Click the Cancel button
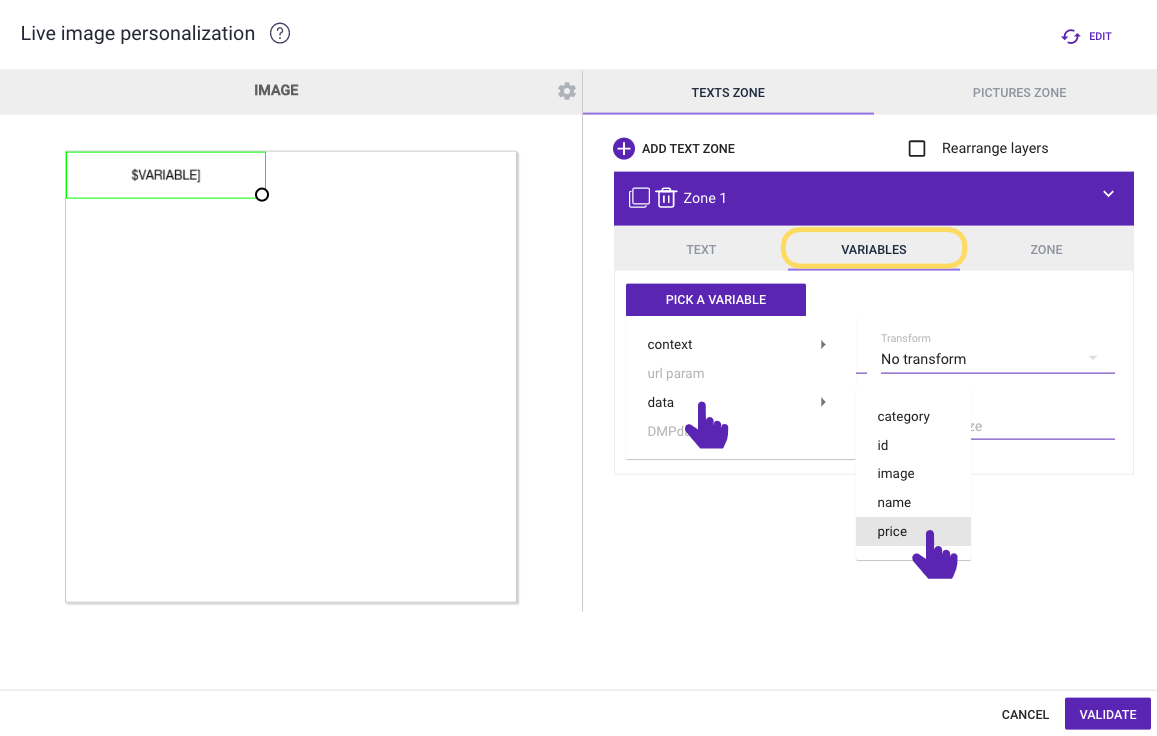Viewport: 1157px width, 736px height. 1025,715
